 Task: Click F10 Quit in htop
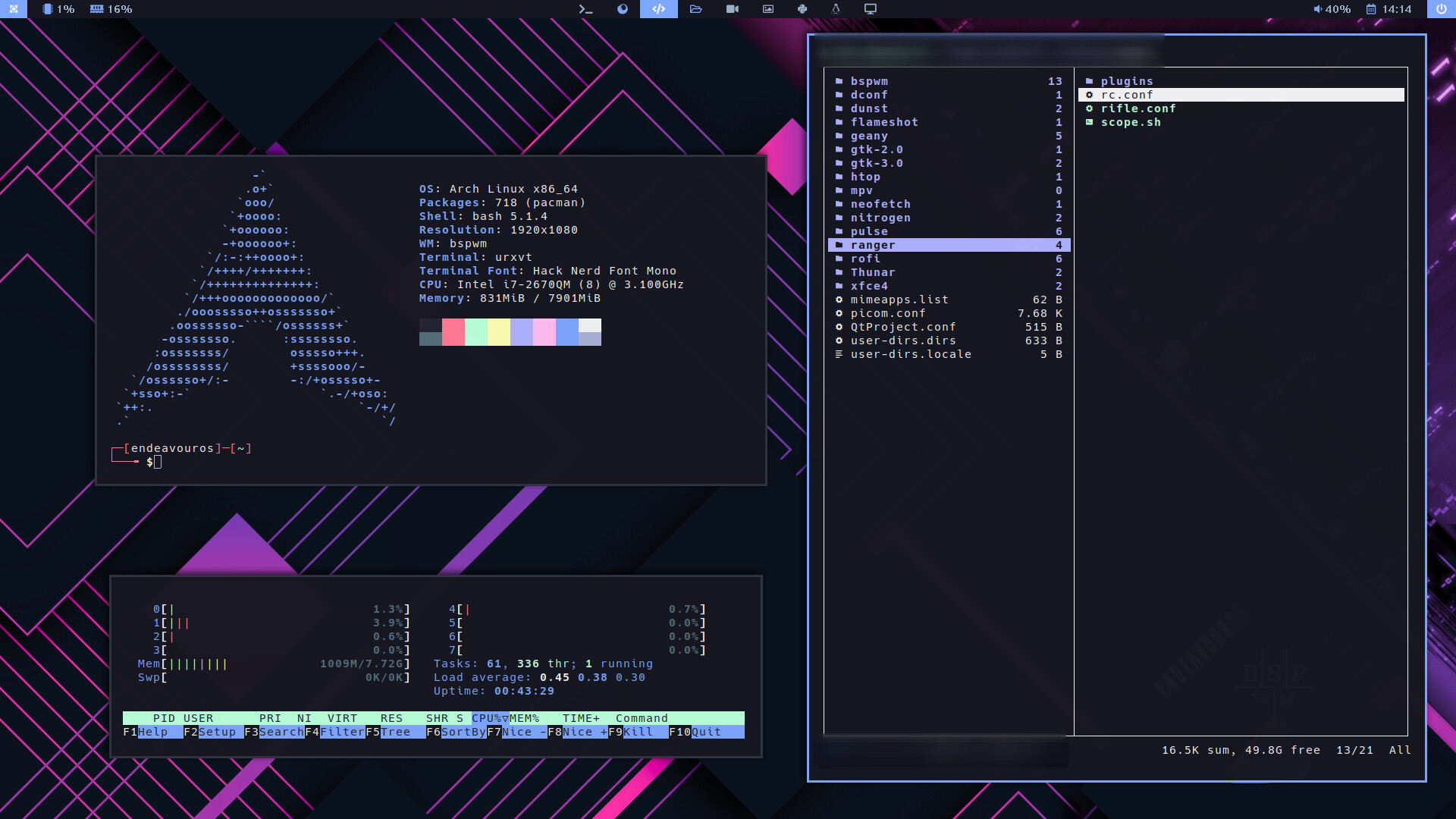[707, 732]
